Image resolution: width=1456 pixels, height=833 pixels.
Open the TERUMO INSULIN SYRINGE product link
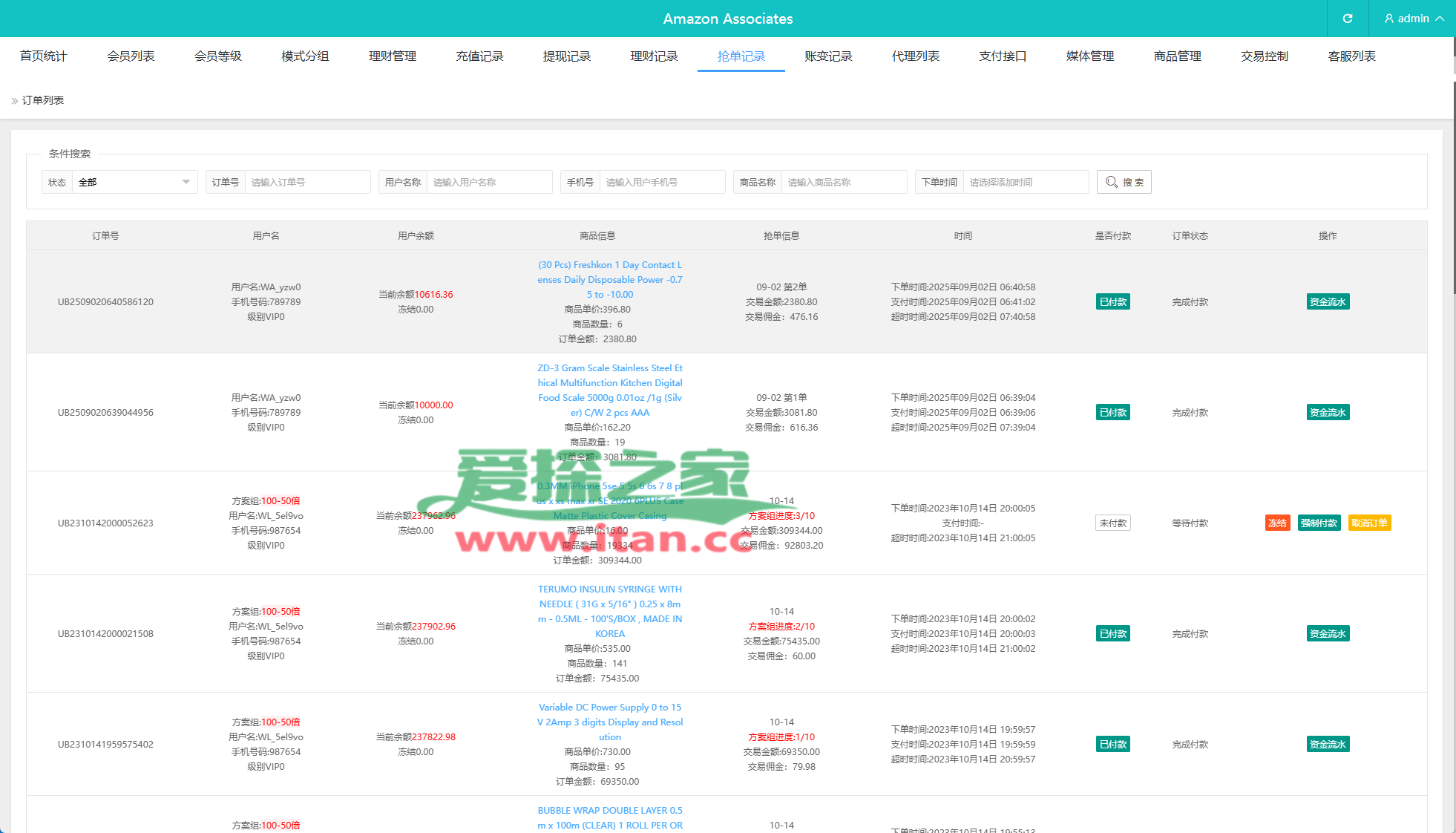coord(610,612)
